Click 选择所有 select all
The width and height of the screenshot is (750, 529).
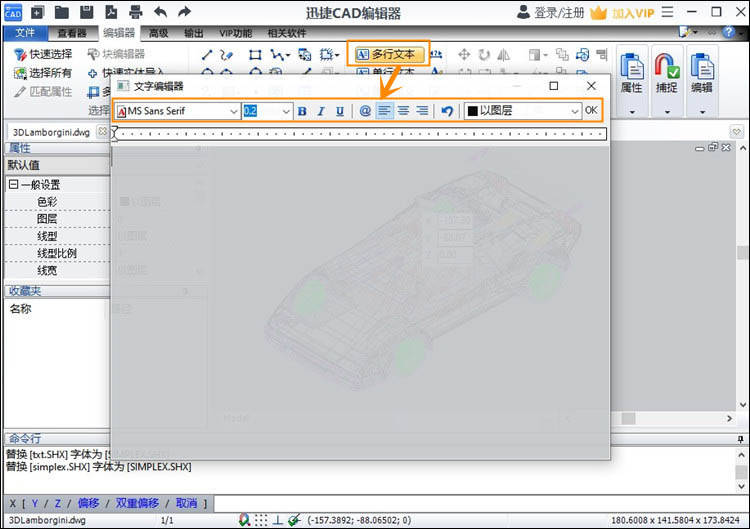coord(43,73)
